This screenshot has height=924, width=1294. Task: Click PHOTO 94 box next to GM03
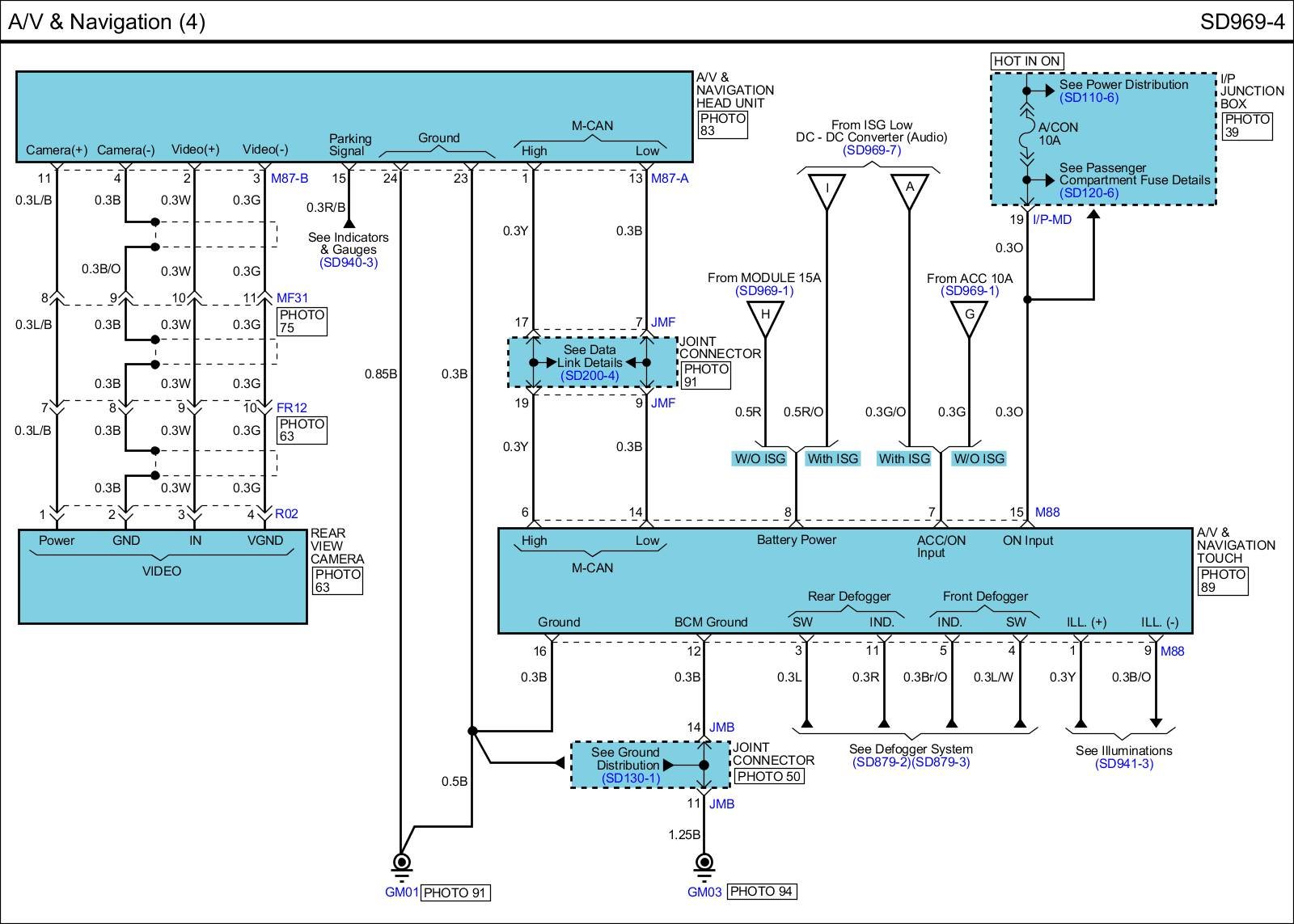point(761,892)
